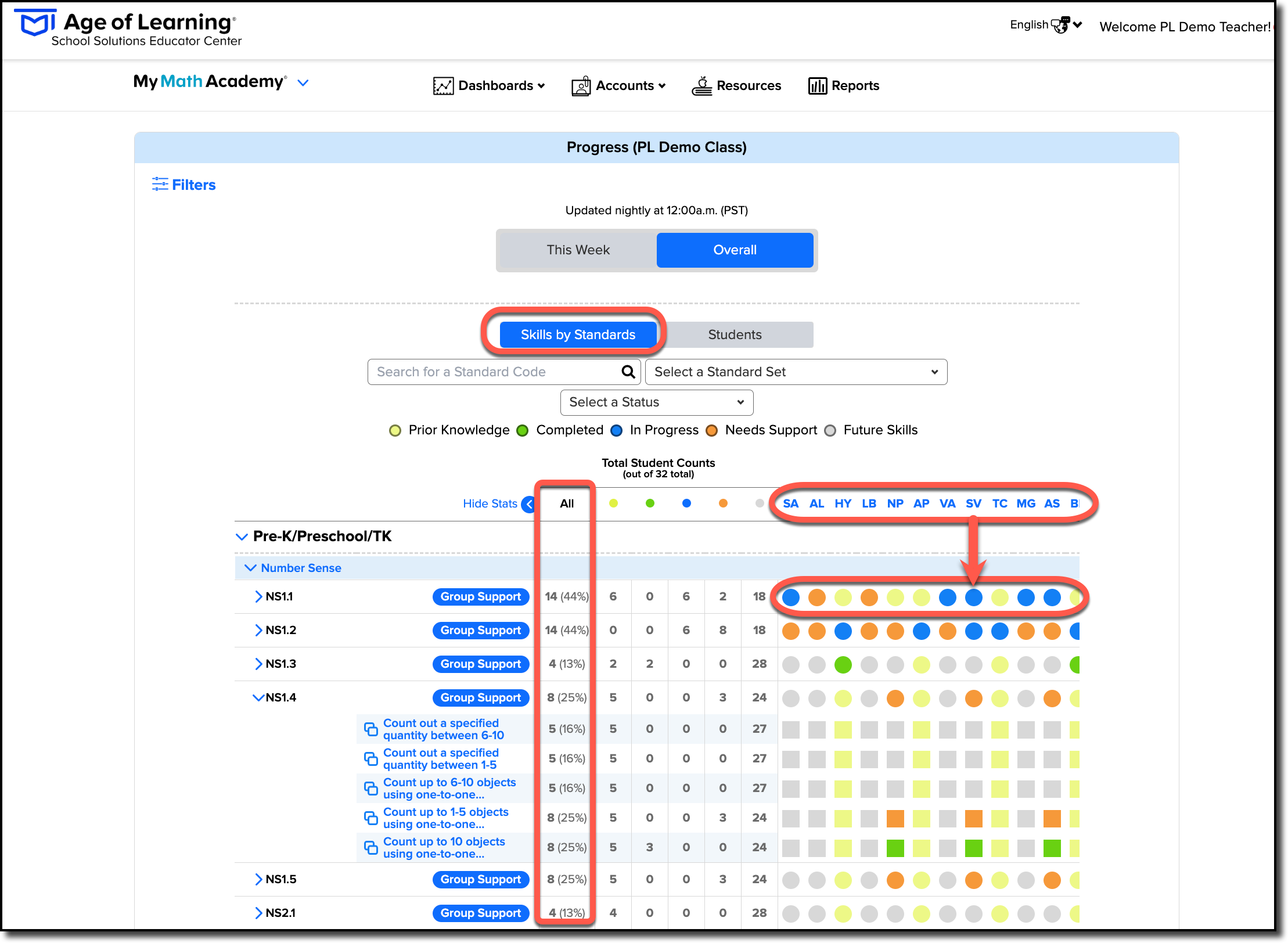
Task: Open the language globe icon
Action: 1060,25
